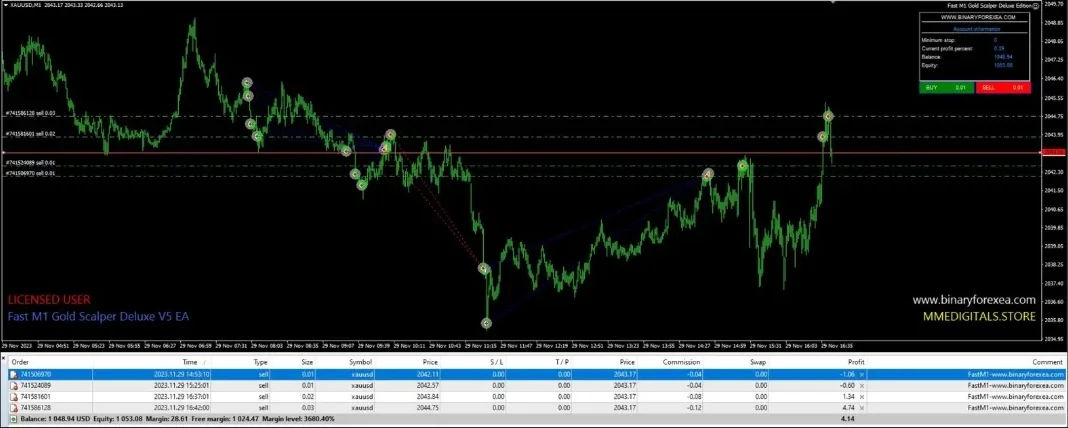Screen dimensions: 1068x428
Task: Select open time 2023.11.29 16:42:00
Action: click(181, 407)
